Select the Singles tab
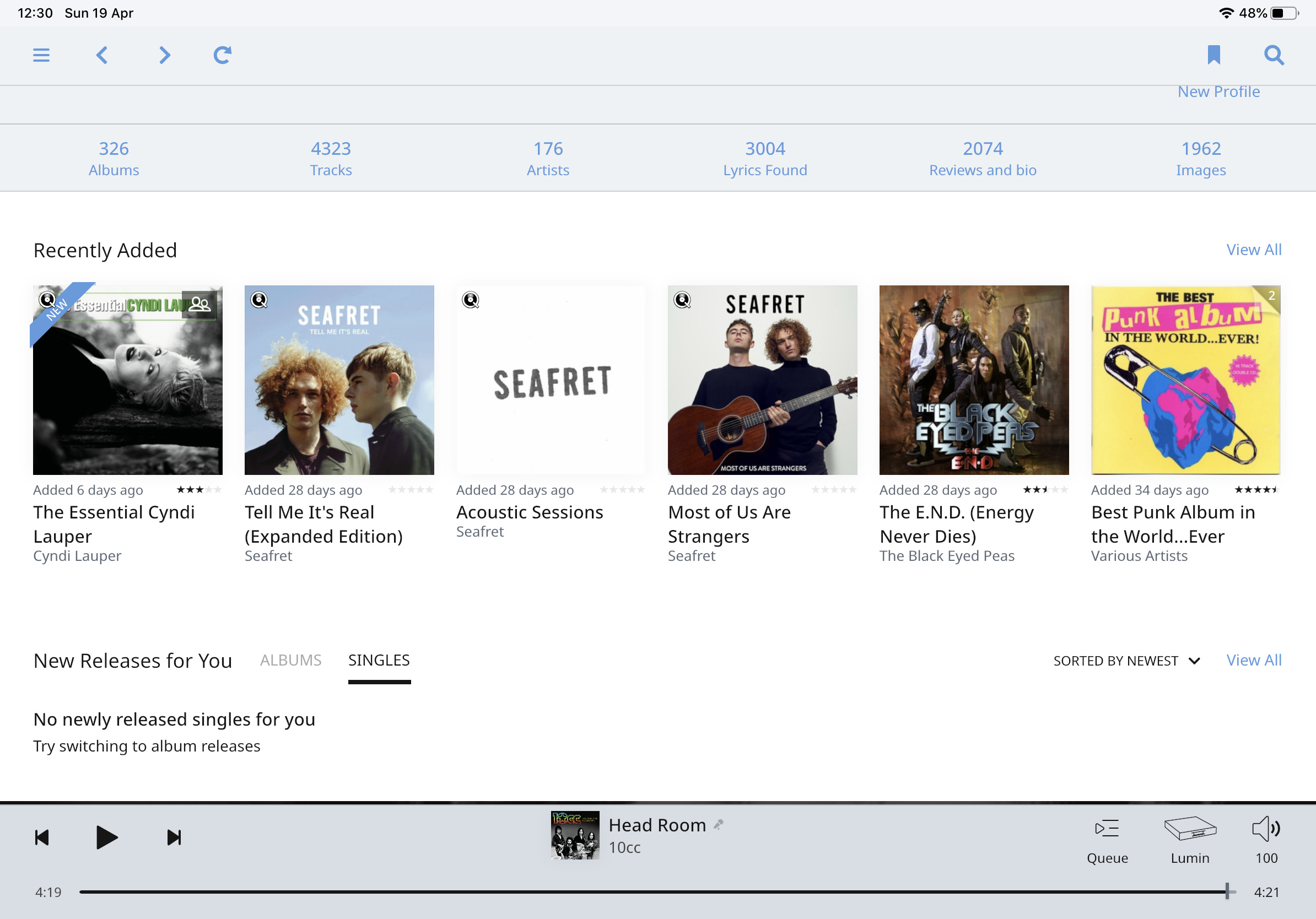Image resolution: width=1316 pixels, height=919 pixels. click(379, 660)
